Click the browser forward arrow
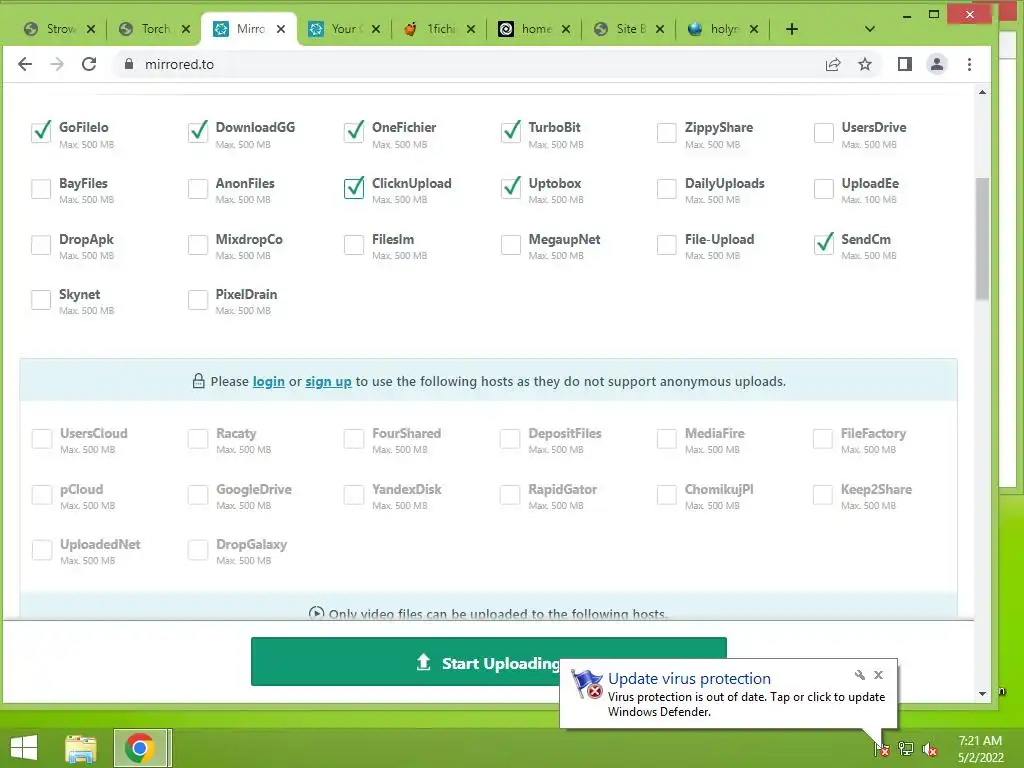 coord(57,64)
